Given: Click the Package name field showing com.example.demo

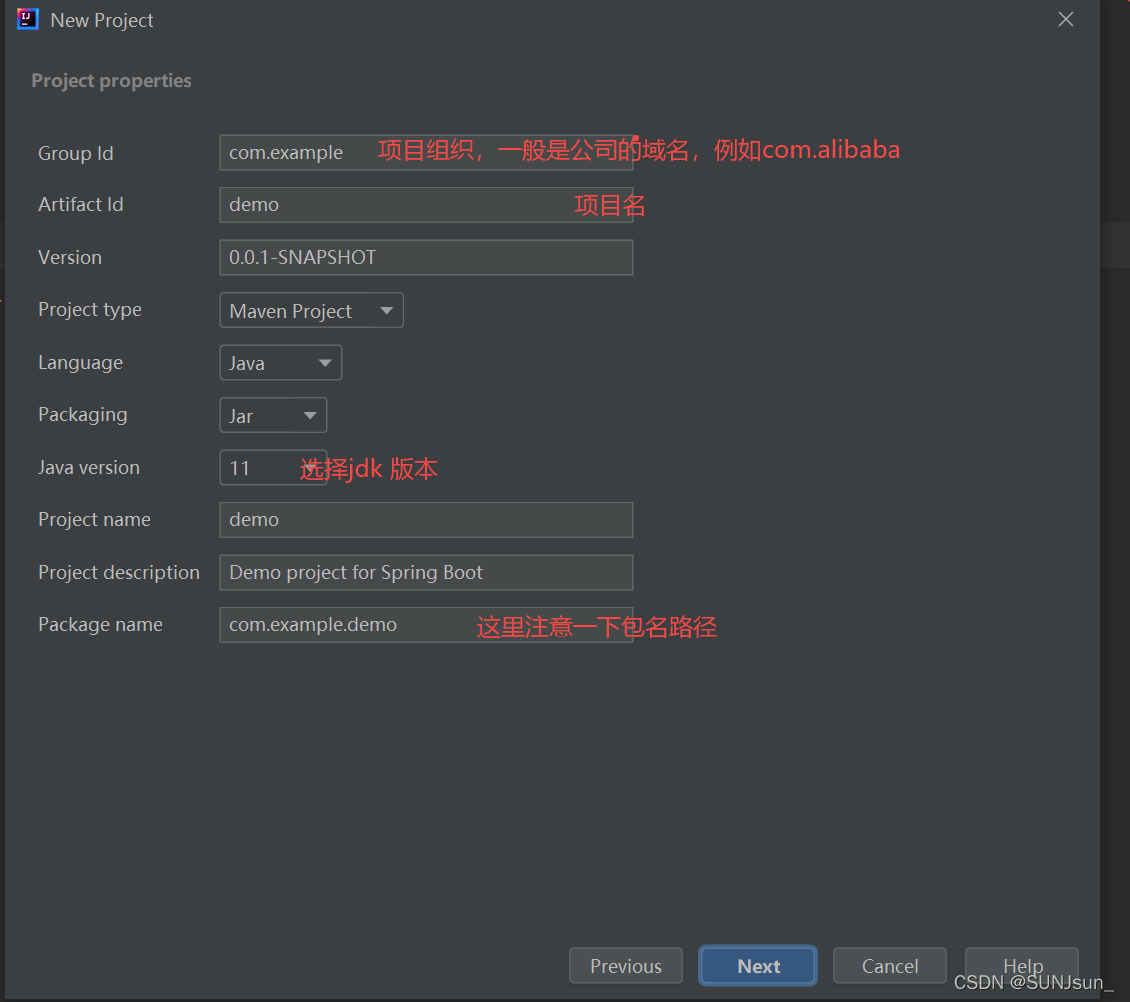Looking at the screenshot, I should [x=426, y=624].
